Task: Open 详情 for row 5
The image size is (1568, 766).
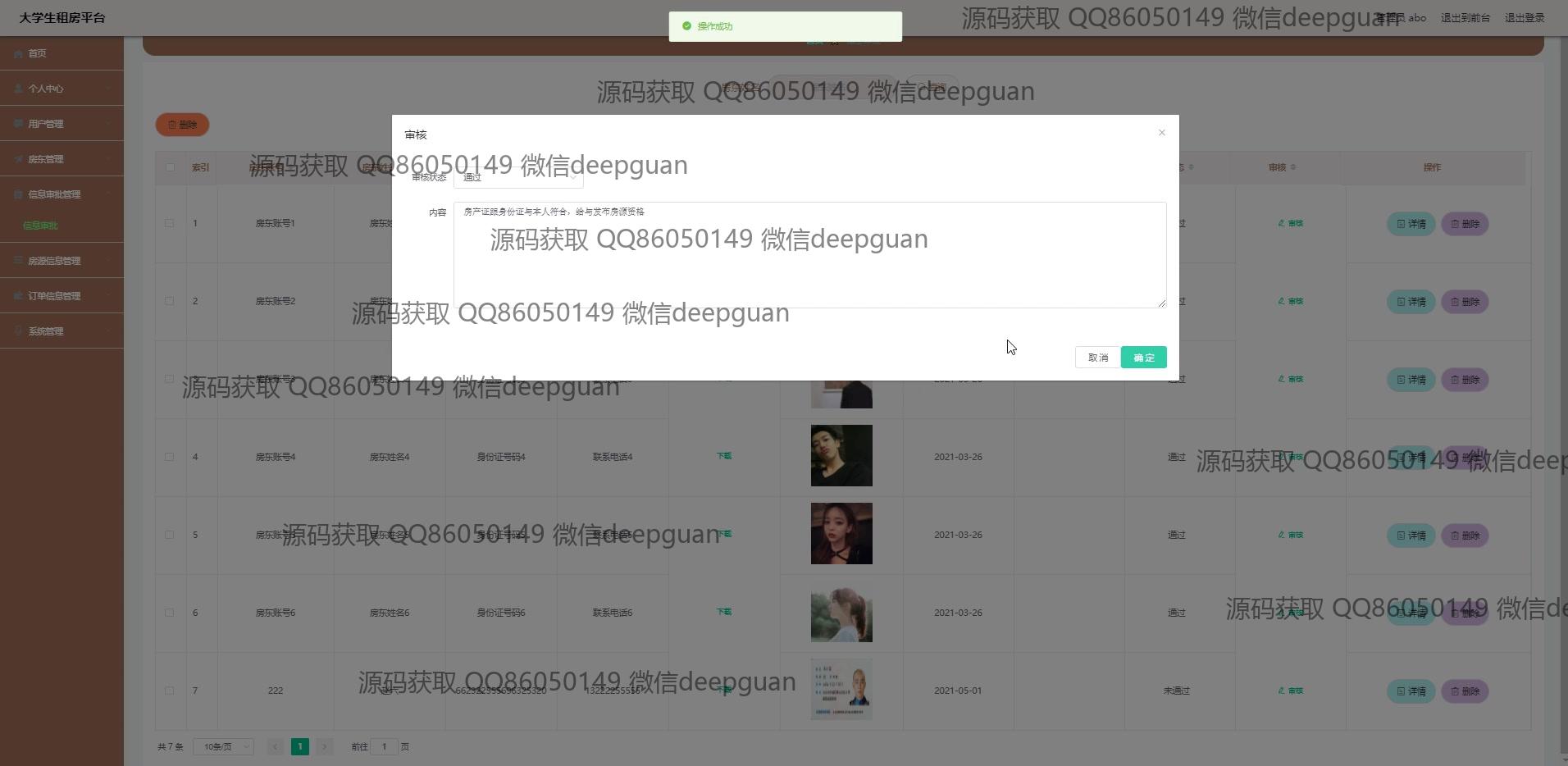Action: pos(1411,536)
